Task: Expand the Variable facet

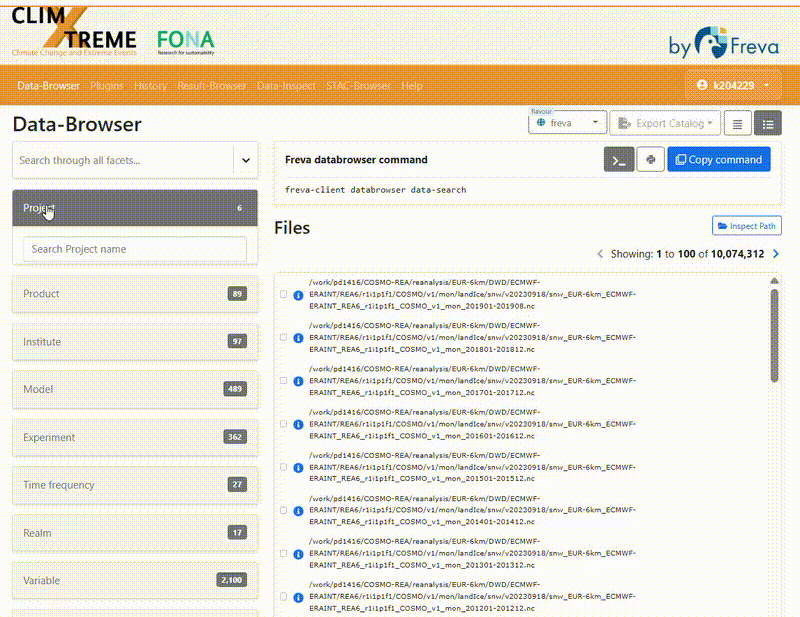Action: click(x=135, y=580)
